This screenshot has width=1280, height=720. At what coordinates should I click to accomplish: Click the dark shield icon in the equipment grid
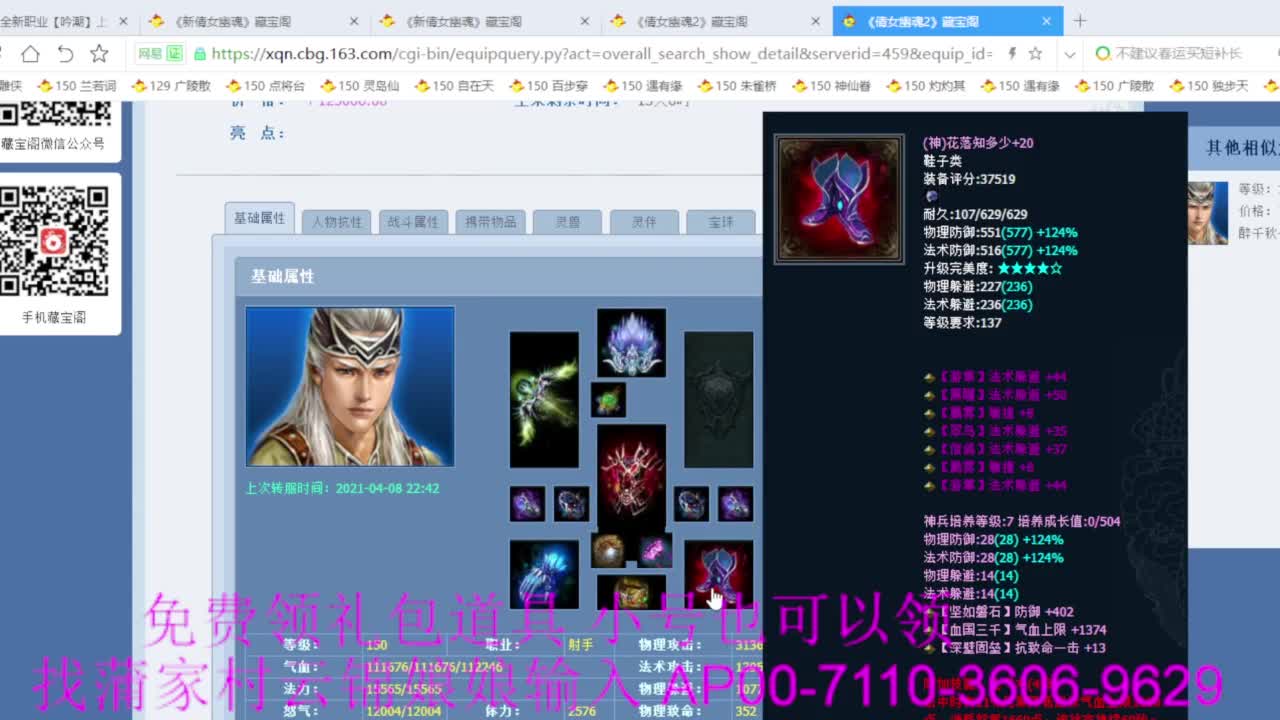point(718,398)
